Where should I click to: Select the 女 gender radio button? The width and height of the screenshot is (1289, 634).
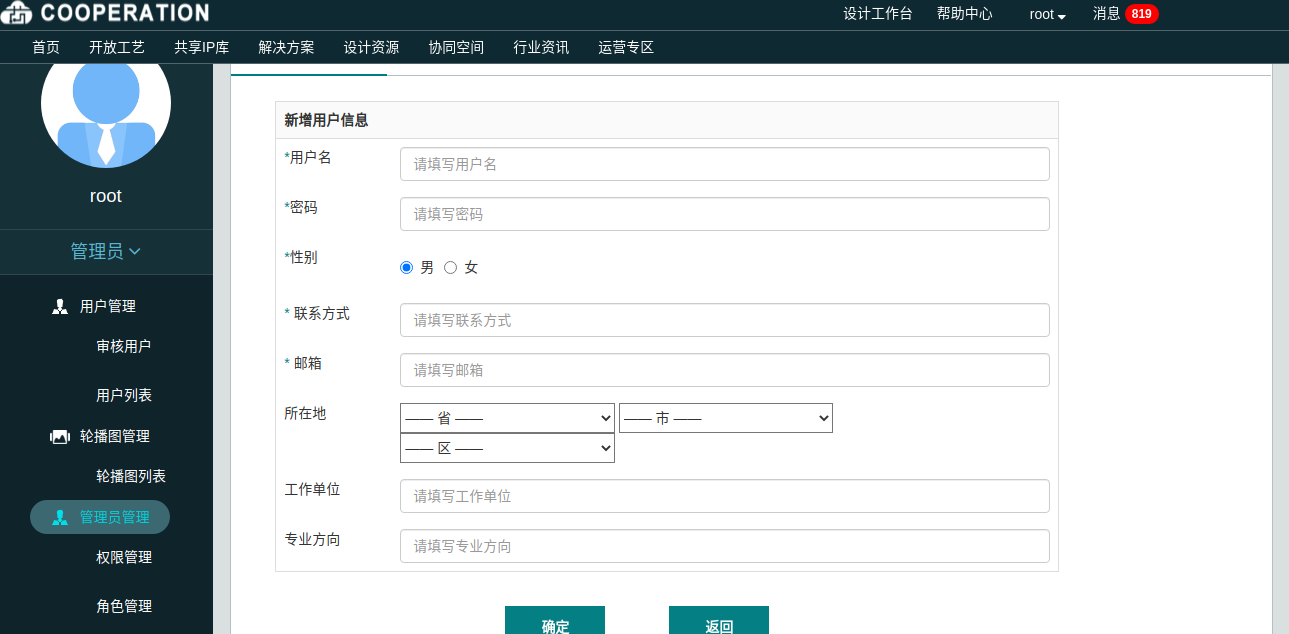450,267
